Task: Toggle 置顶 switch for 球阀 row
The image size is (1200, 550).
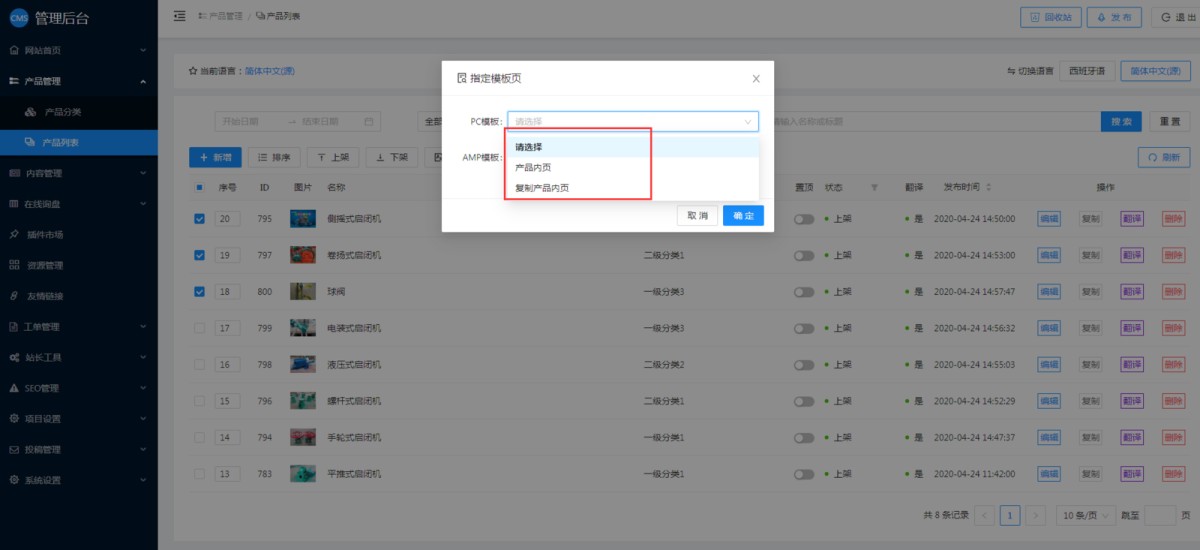Action: coord(804,292)
